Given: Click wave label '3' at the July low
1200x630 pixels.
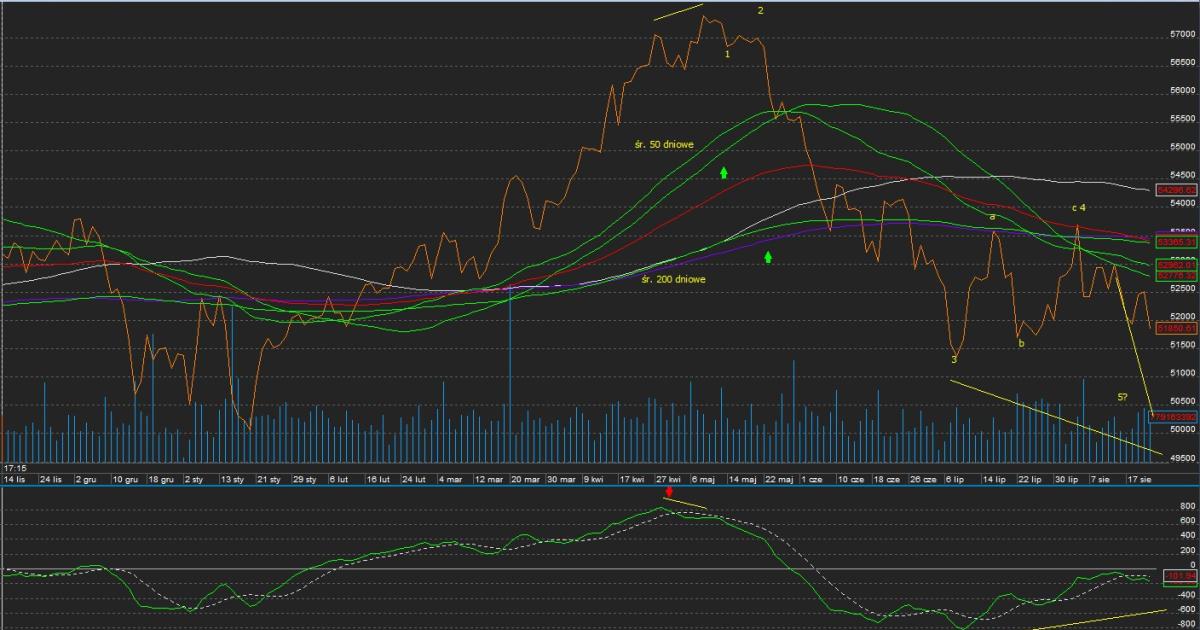Looking at the screenshot, I should [x=954, y=359].
